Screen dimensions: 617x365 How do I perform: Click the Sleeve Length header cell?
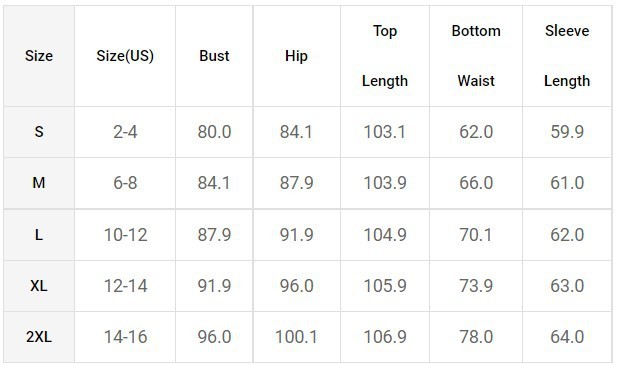[567, 56]
